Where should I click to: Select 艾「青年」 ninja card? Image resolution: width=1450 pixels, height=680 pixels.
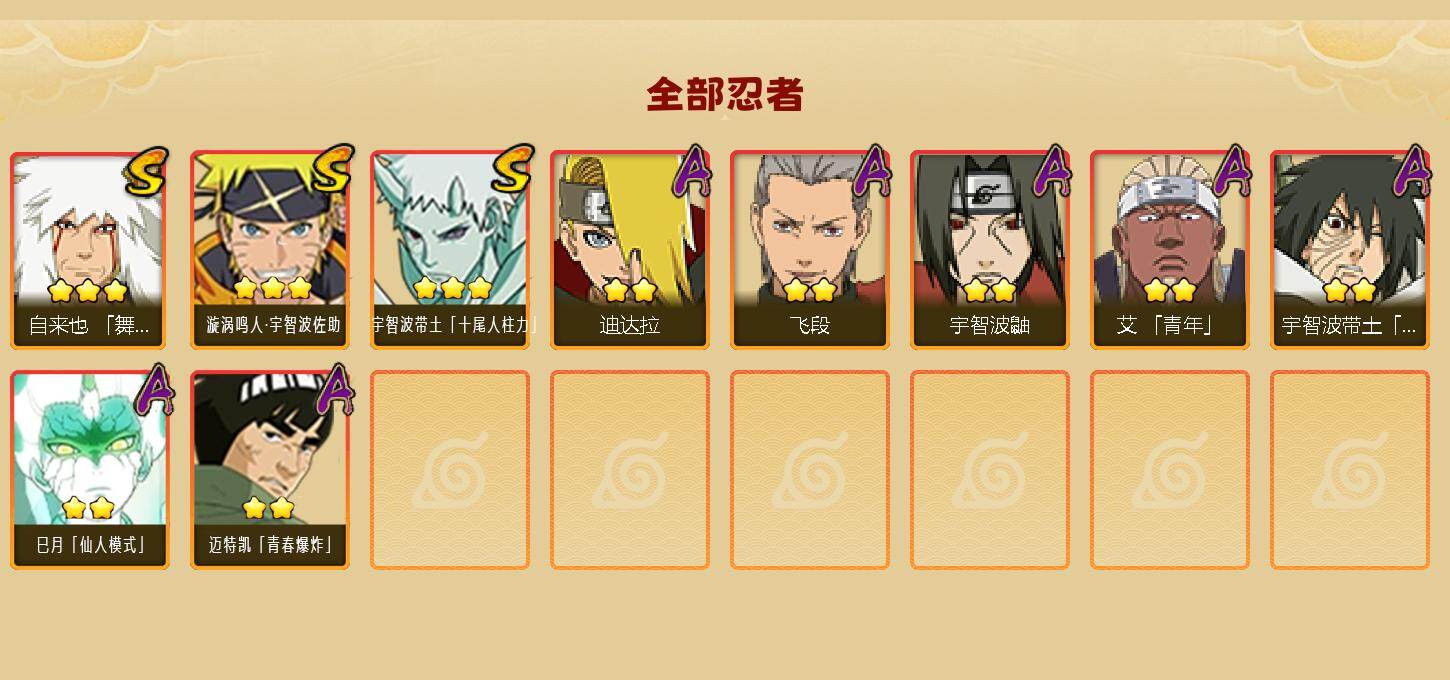pos(1170,250)
